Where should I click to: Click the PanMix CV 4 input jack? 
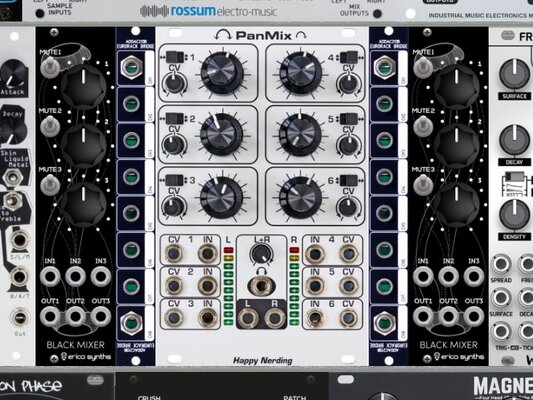tap(348, 254)
